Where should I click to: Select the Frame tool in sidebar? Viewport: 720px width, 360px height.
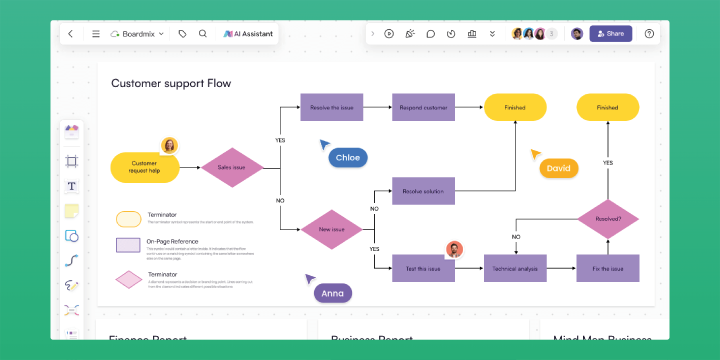click(71, 161)
